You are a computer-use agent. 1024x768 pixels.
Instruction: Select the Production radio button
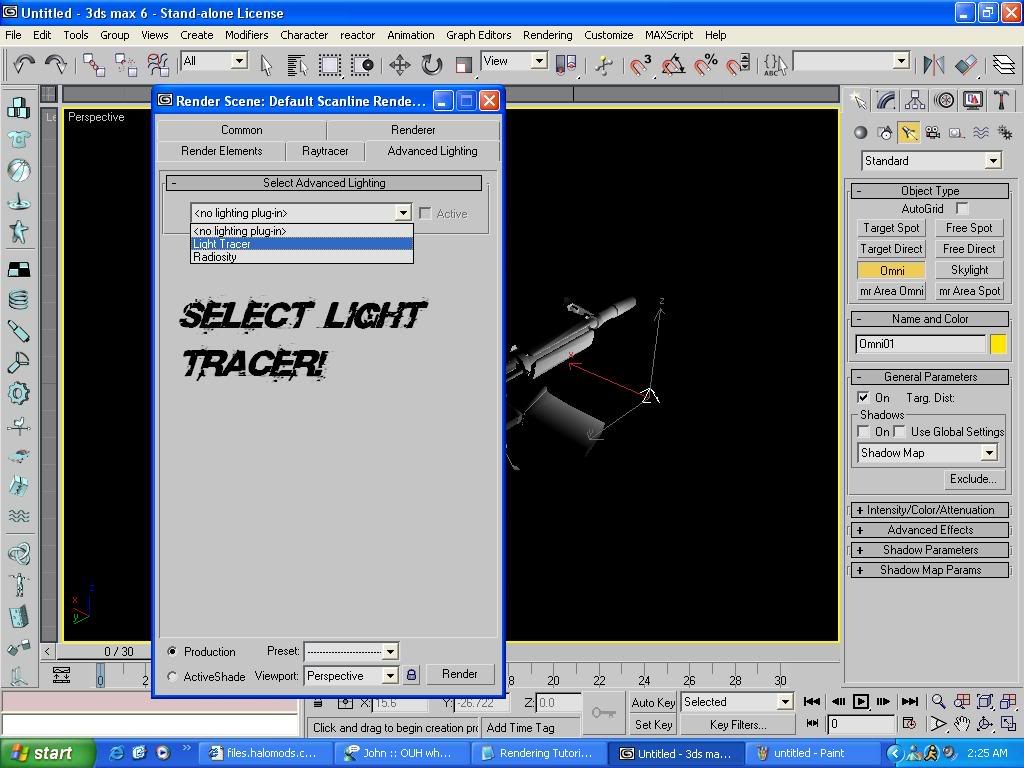[x=172, y=651]
